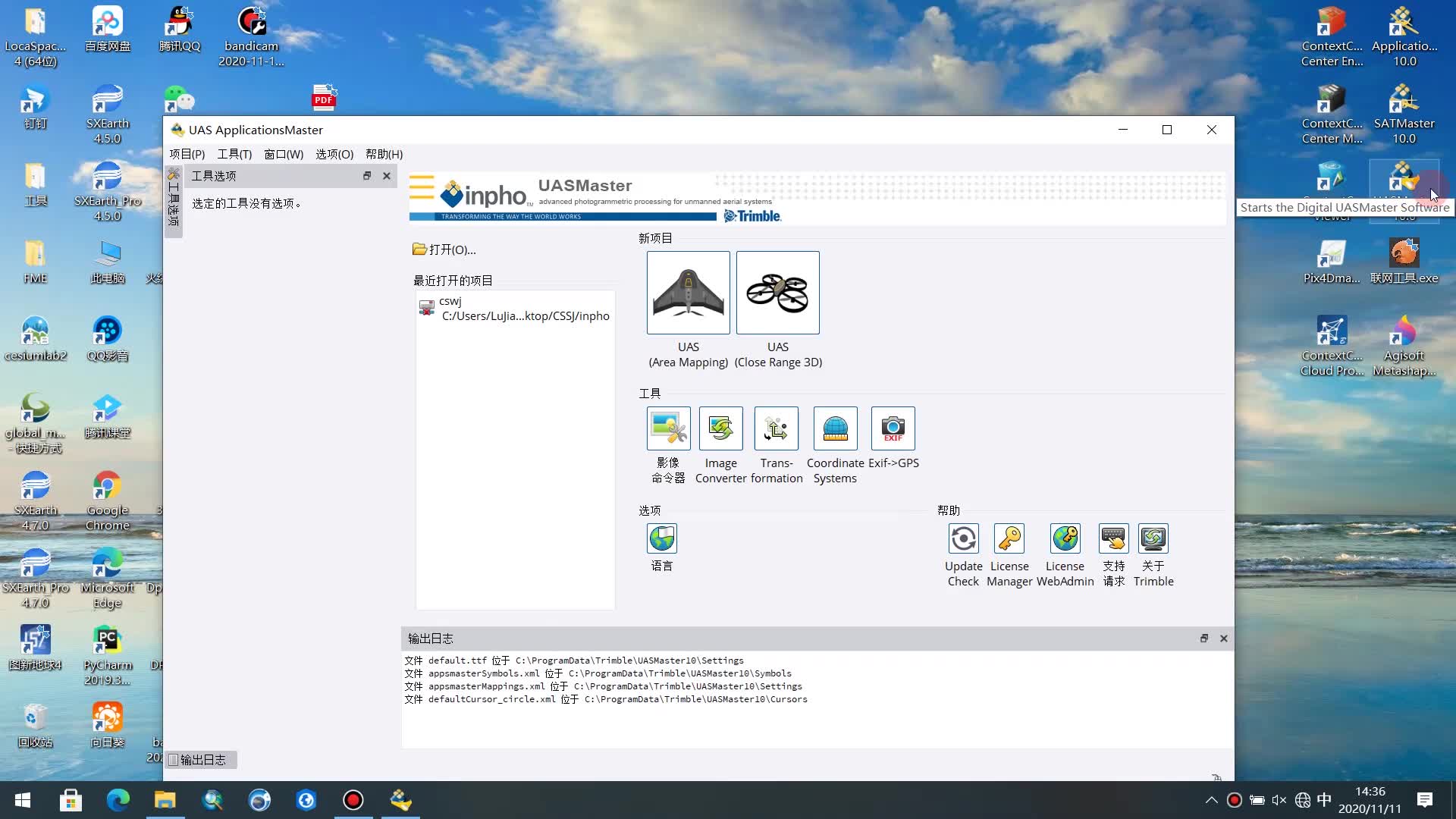1456x819 pixels.
Task: Select the appsmasterMappings.xml log line
Action: coord(603,686)
